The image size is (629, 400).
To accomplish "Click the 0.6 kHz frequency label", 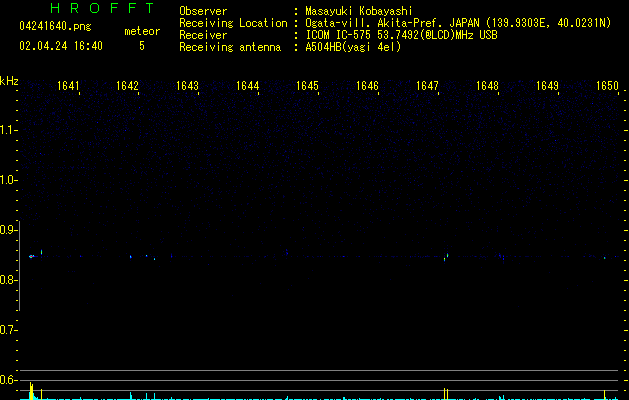I will [8, 380].
